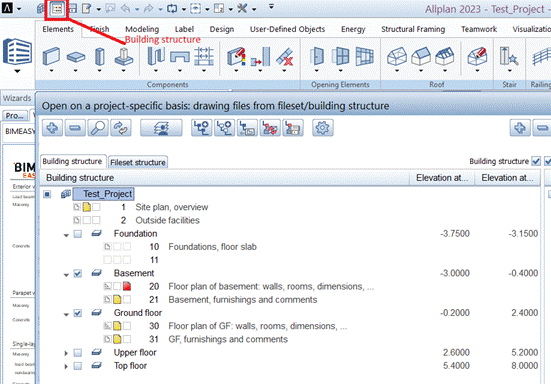
Task: Open the Elements ribbon tab
Action: (58, 29)
